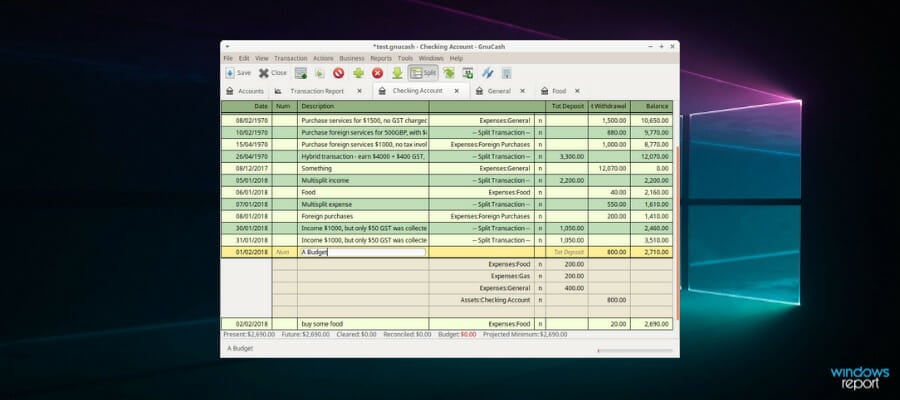Go to blank transaction using green down arrow
The image size is (900, 400).
pyautogui.click(x=397, y=73)
